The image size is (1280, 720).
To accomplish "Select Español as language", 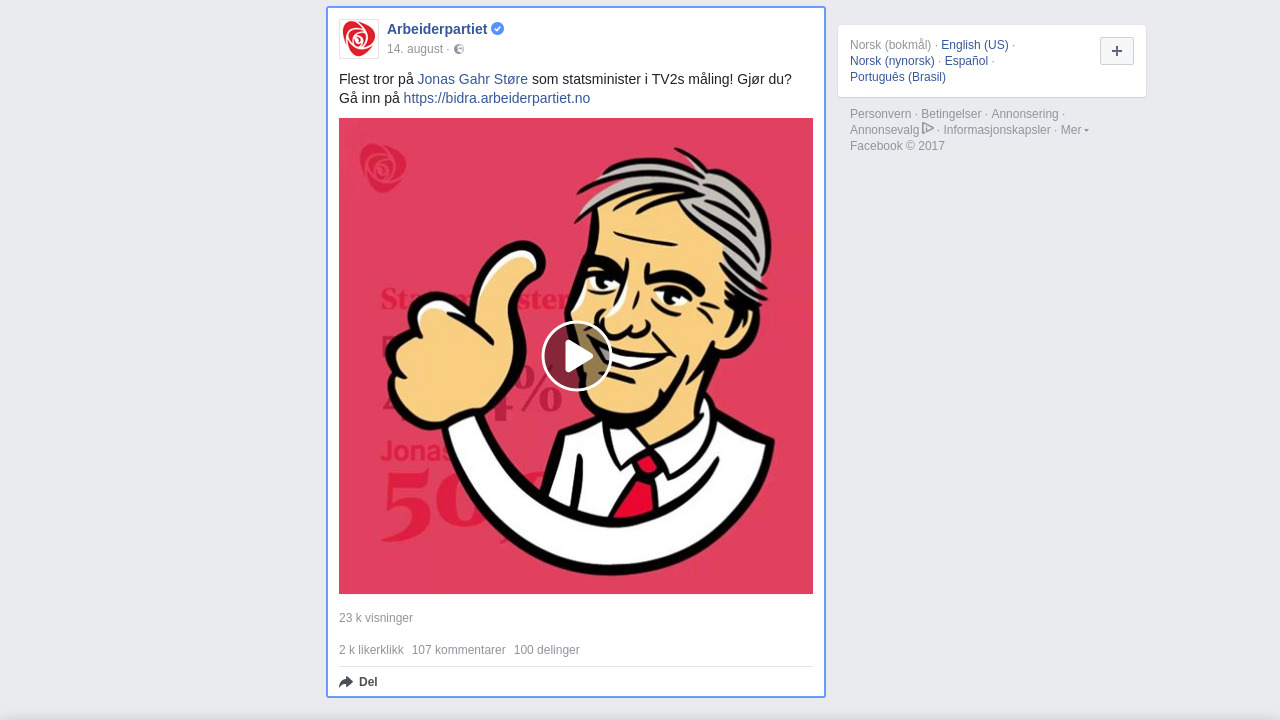I will [966, 61].
